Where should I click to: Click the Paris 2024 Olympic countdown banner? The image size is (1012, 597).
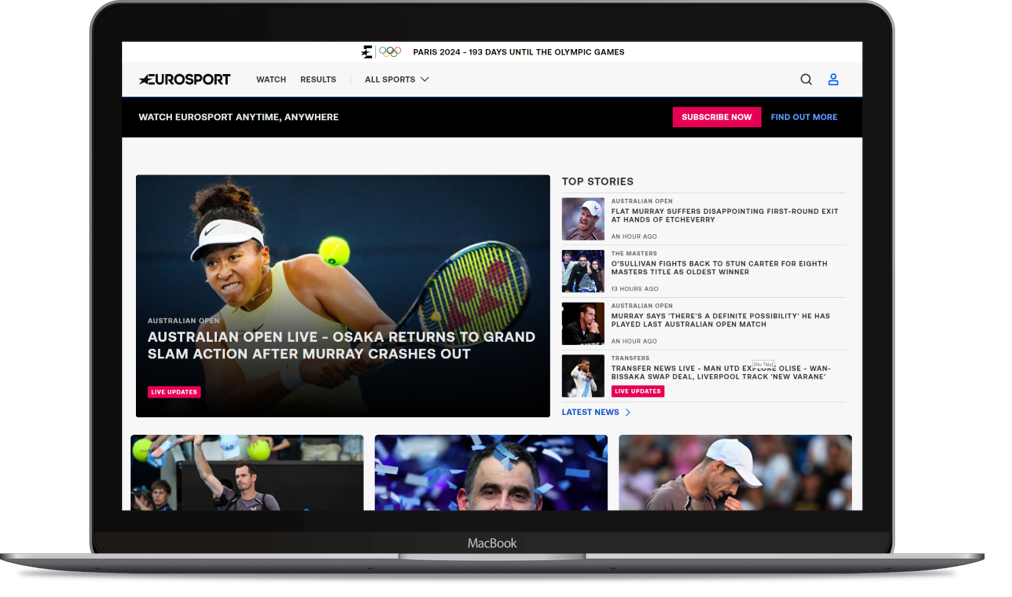click(x=518, y=52)
